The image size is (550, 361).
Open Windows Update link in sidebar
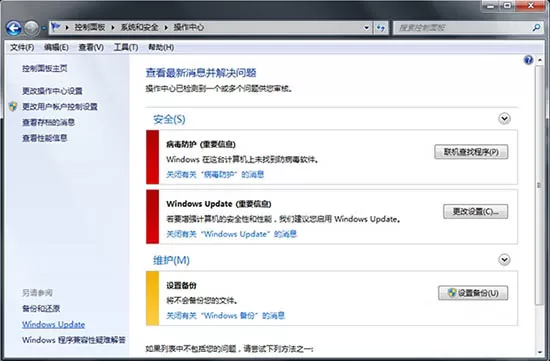[x=54, y=325]
